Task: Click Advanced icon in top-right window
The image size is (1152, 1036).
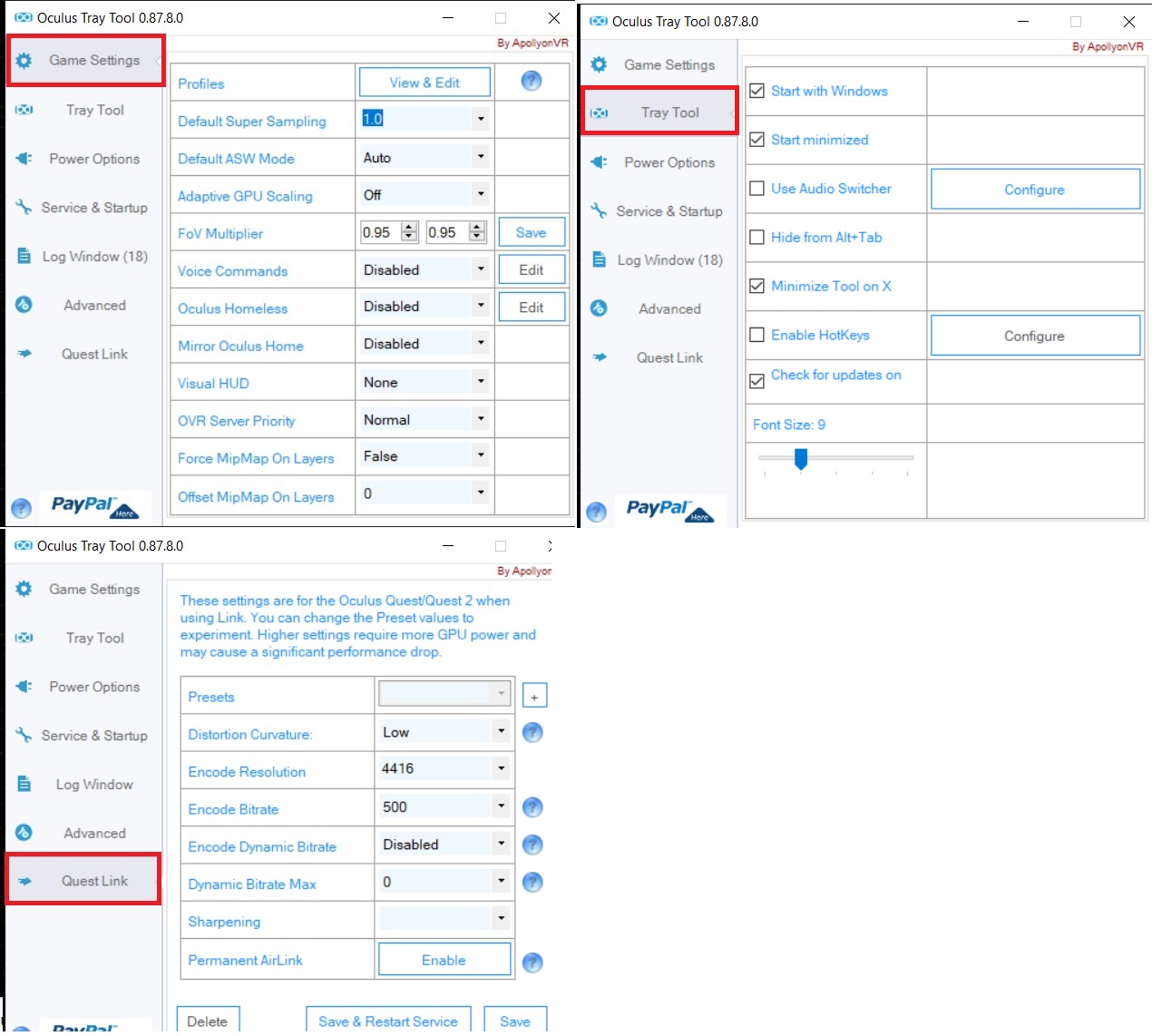Action: point(599,308)
